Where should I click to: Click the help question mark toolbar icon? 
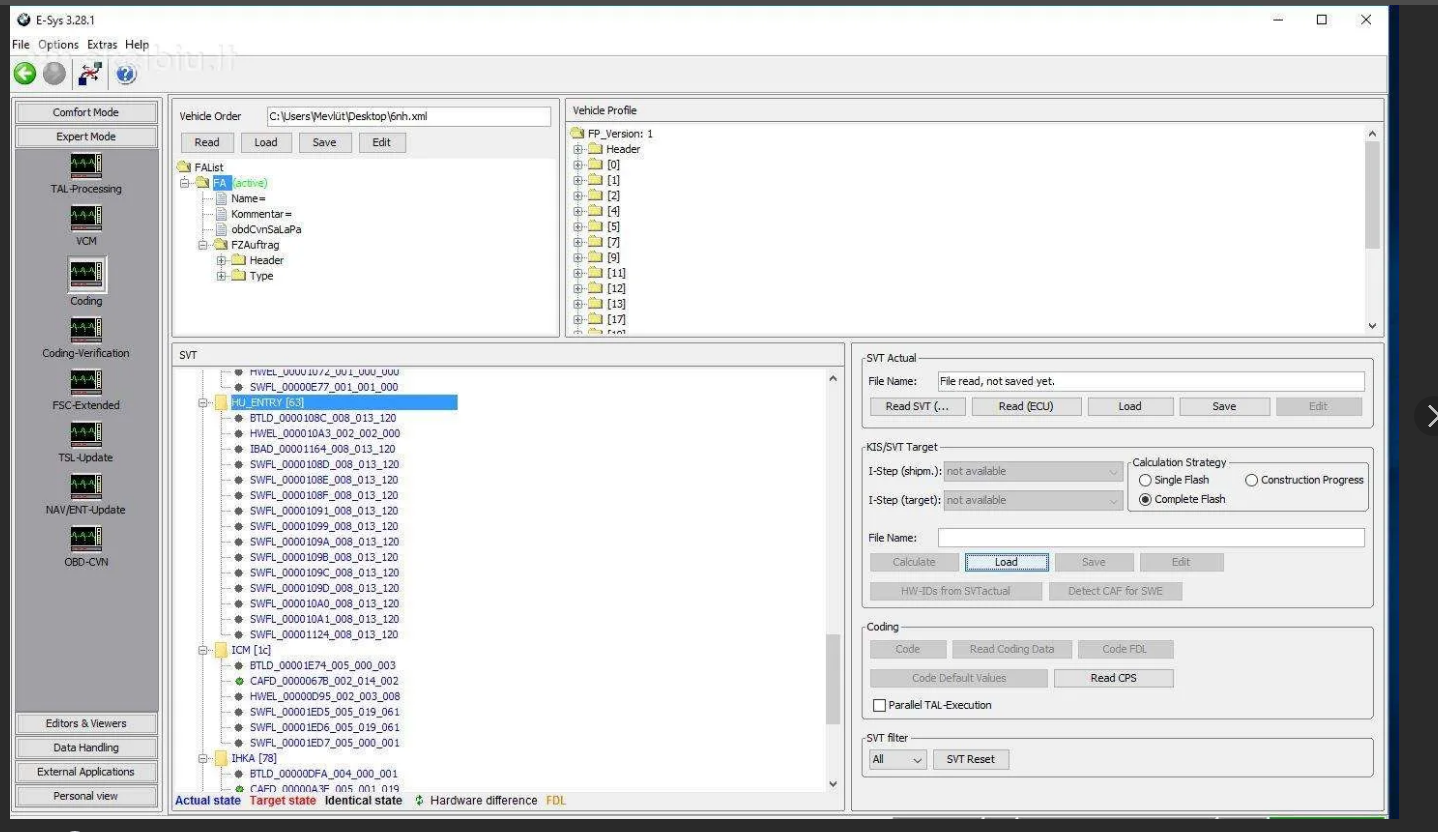coord(125,75)
